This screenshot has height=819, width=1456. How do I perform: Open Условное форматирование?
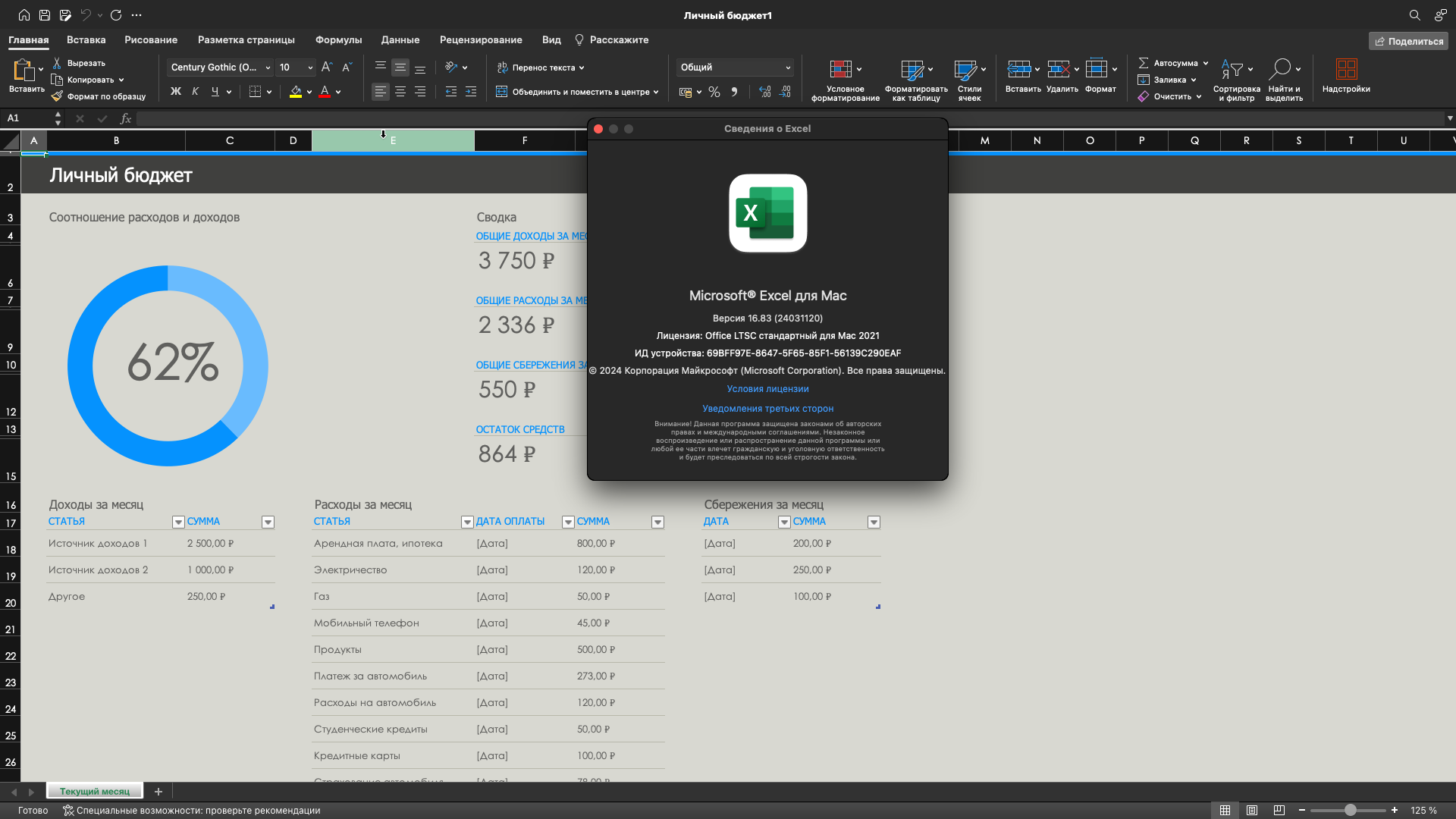844,78
